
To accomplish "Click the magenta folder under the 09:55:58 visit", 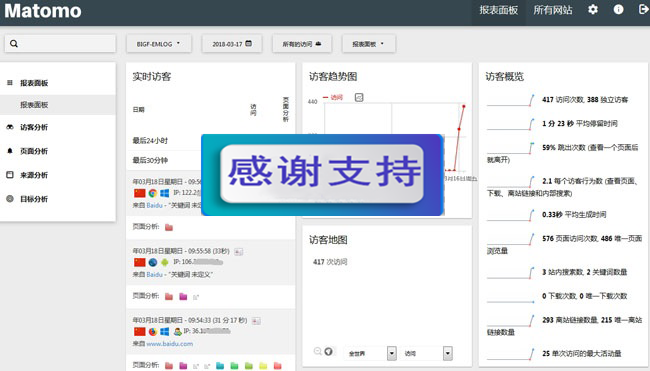I will click(183, 296).
